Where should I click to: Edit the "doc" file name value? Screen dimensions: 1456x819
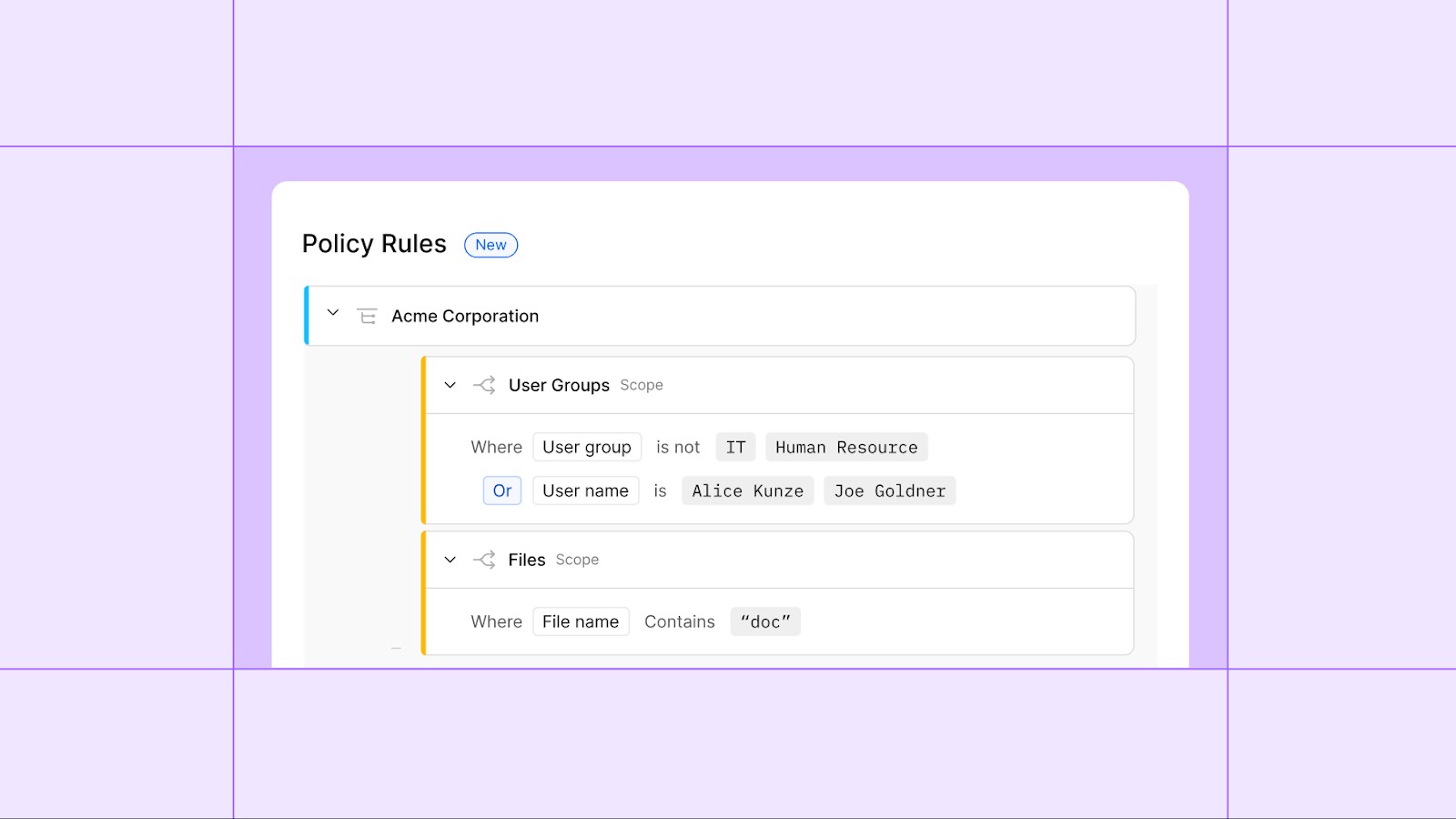(765, 622)
